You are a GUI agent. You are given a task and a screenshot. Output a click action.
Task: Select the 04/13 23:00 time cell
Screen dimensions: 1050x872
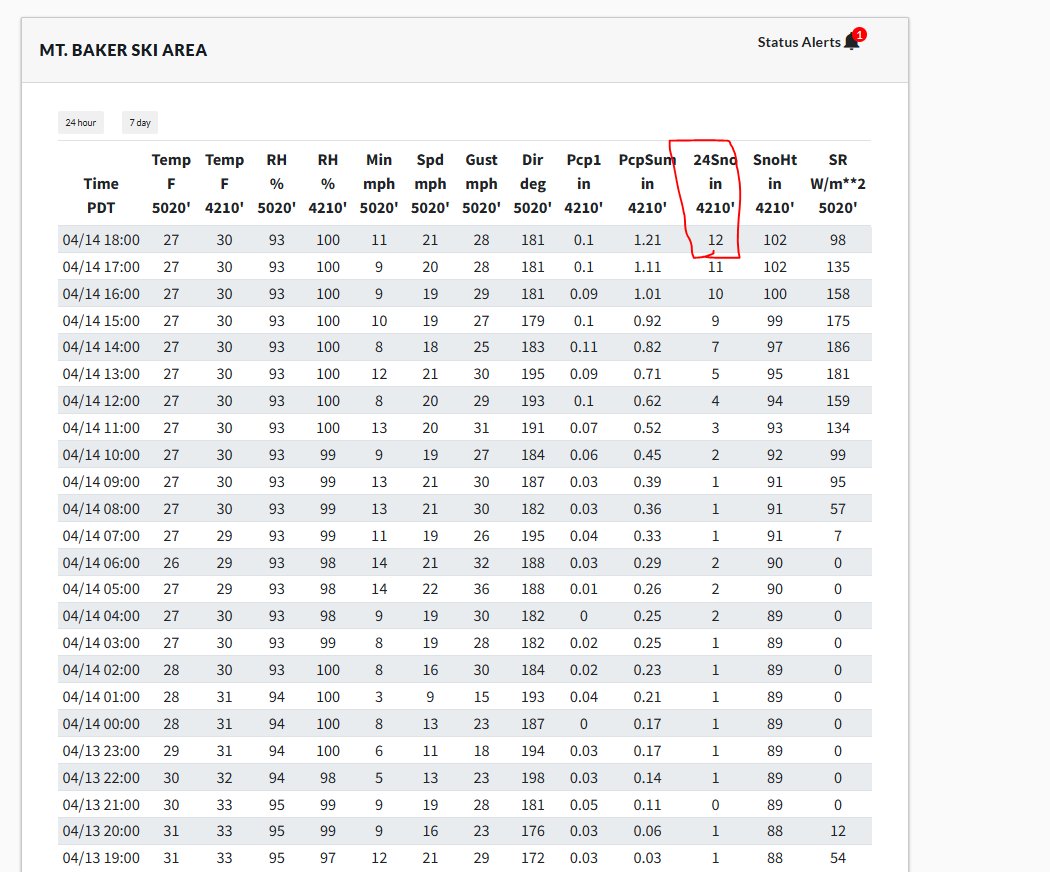(101, 751)
